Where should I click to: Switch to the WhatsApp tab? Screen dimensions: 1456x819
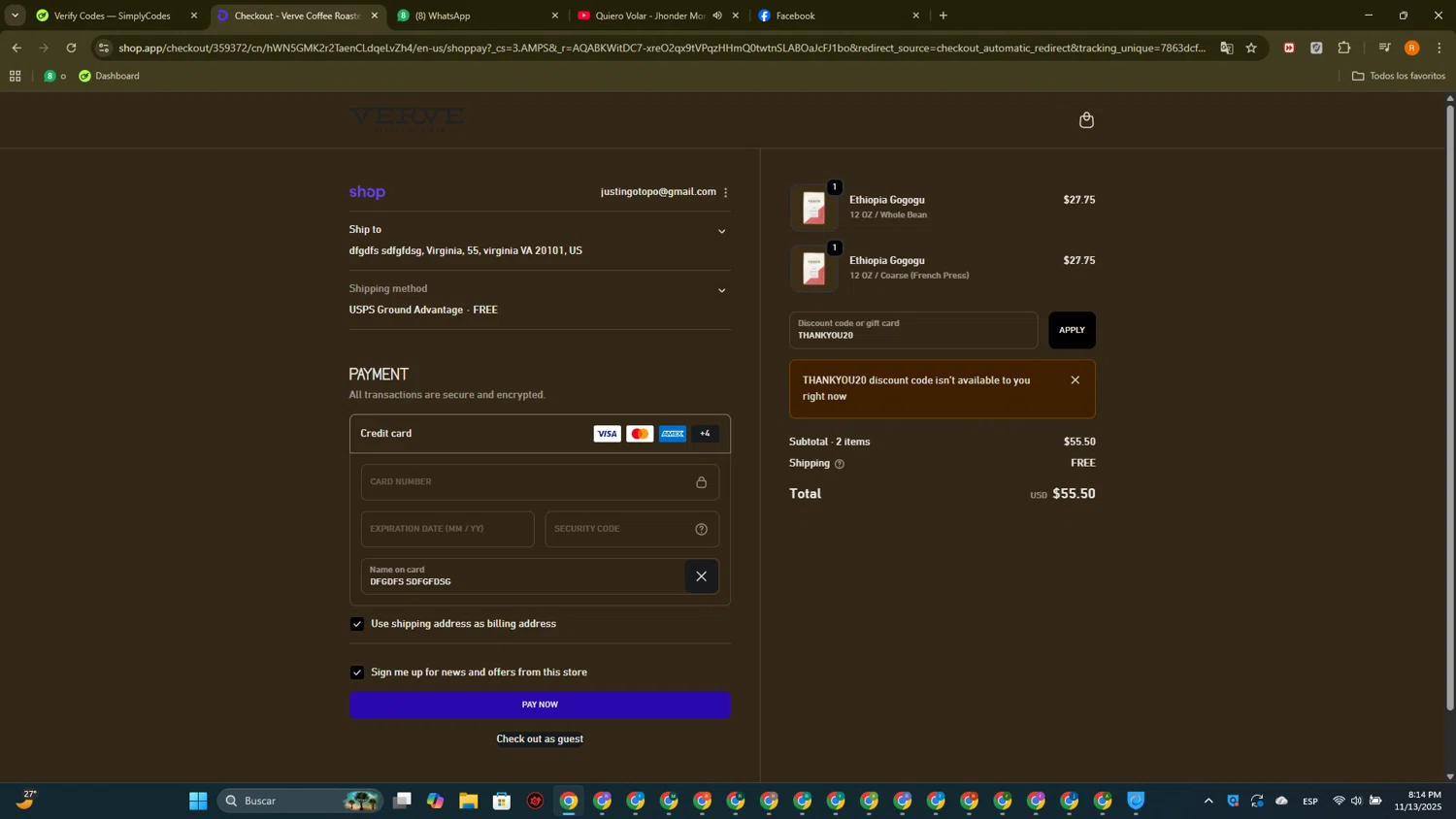(x=474, y=16)
